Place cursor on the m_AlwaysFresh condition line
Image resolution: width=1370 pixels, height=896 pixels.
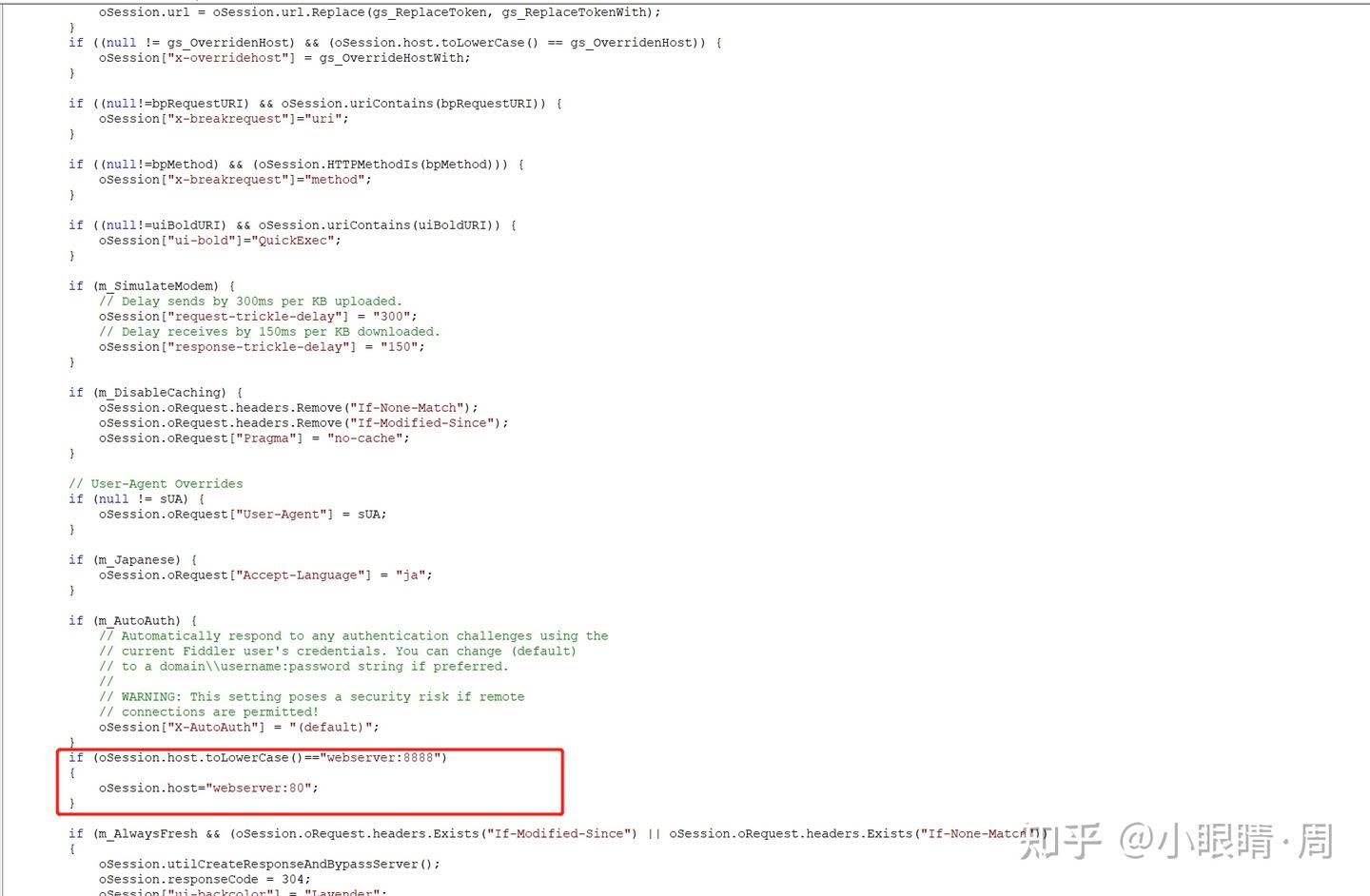point(557,834)
